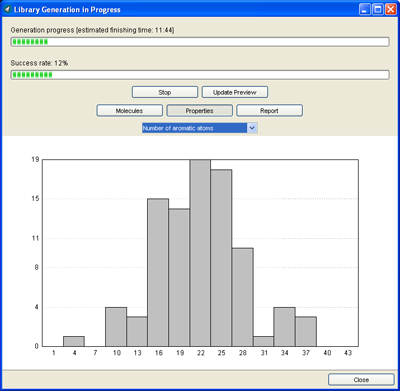Click the 'Library Generation in Progress' title text

coord(67,10)
